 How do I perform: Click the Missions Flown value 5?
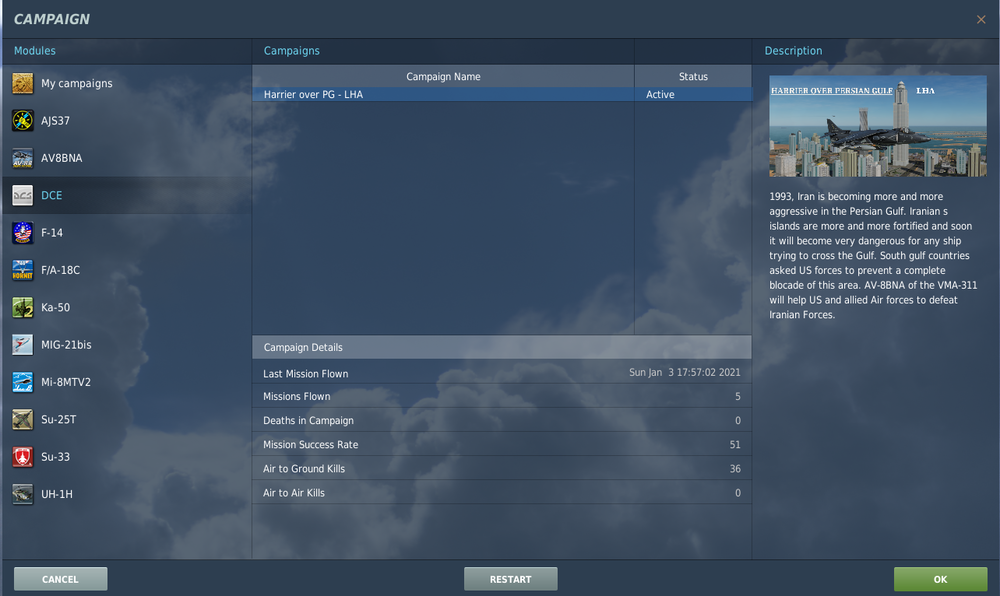[x=738, y=396]
